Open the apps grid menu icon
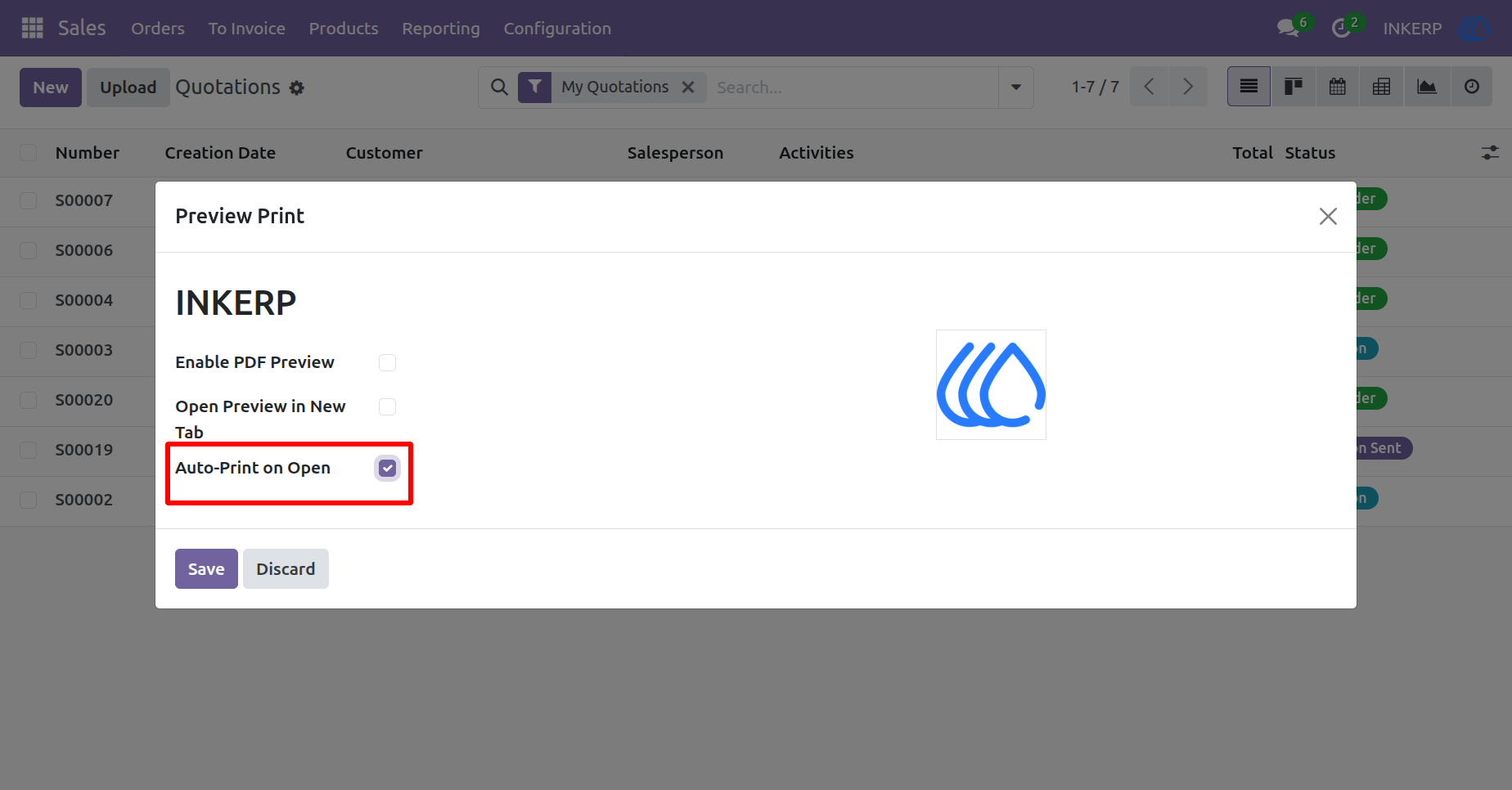This screenshot has height=790, width=1512. [x=32, y=28]
